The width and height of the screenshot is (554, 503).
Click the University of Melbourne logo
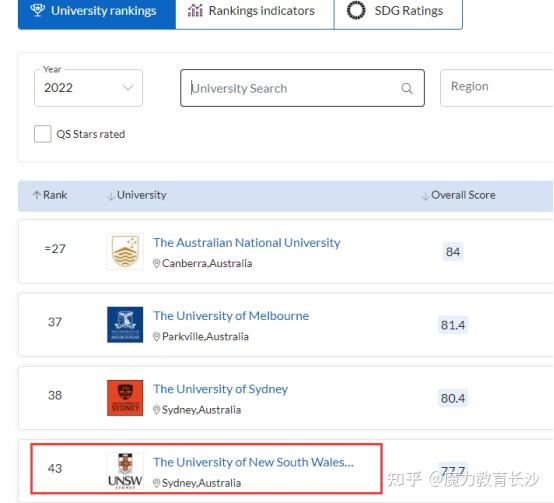tap(125, 325)
